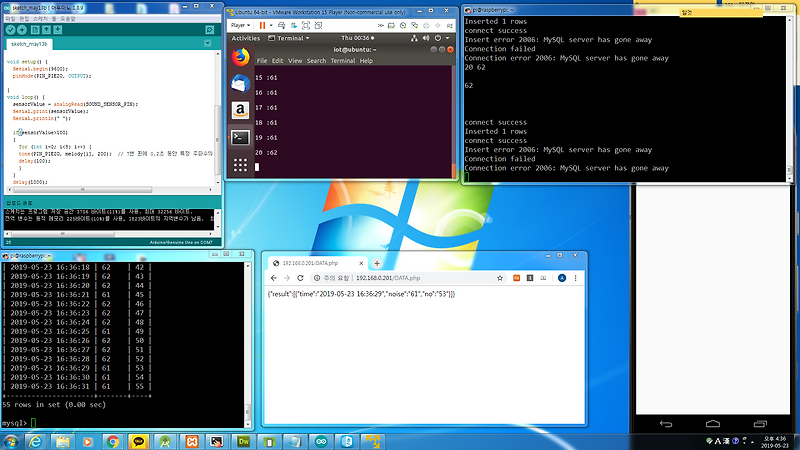Click the Chrome reload page button
800x450 pixels.
point(300,278)
